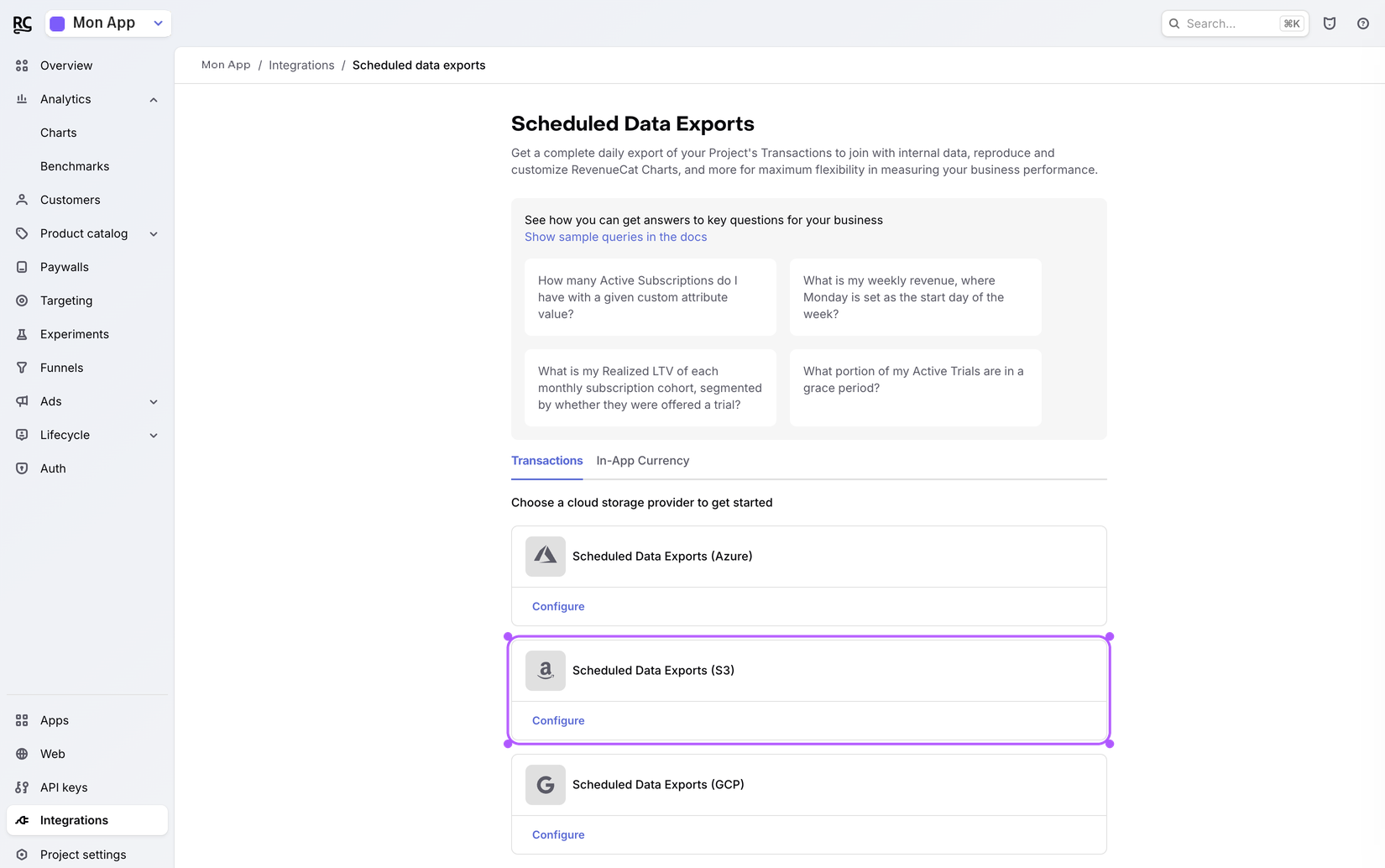The height and width of the screenshot is (868, 1385).
Task: Expand the Lifecycle section chevron
Action: (x=154, y=436)
